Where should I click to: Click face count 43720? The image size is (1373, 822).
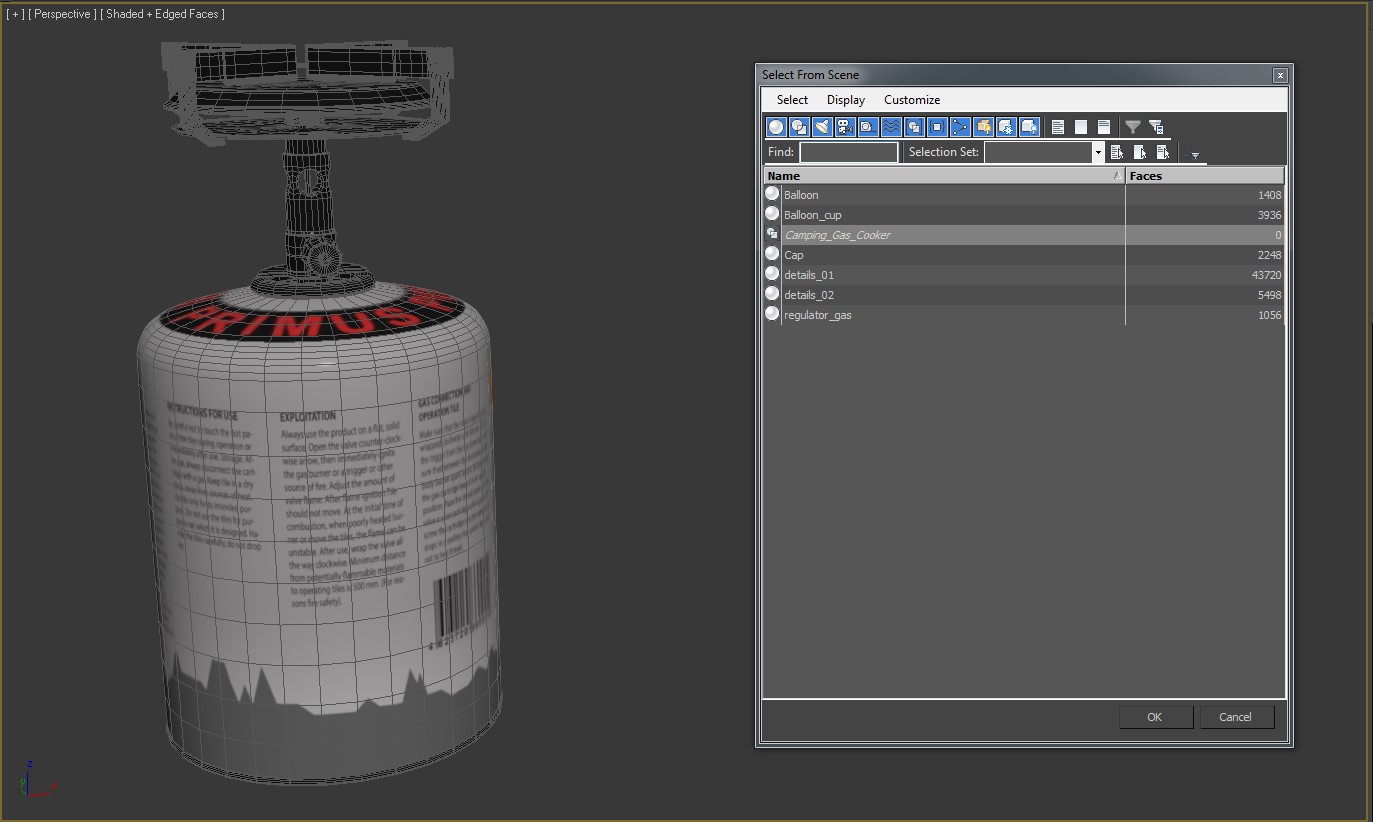tap(1266, 275)
